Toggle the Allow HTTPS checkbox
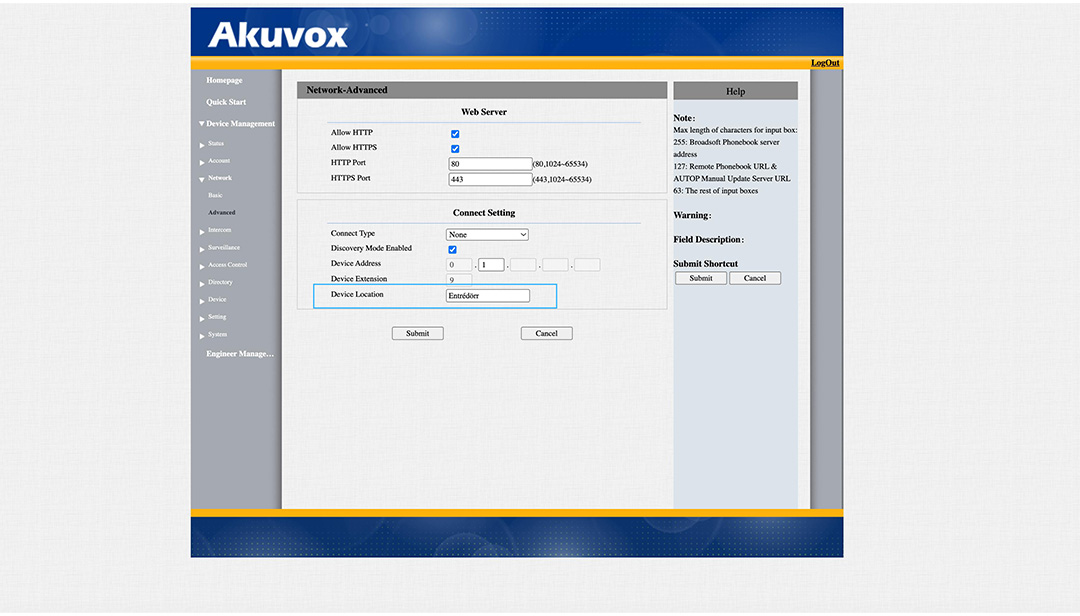This screenshot has height=616, width=1080. point(455,148)
